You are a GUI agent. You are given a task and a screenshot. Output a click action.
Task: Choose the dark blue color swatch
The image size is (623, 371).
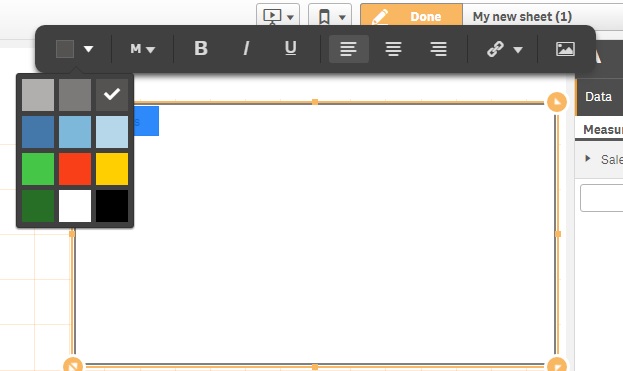38,132
